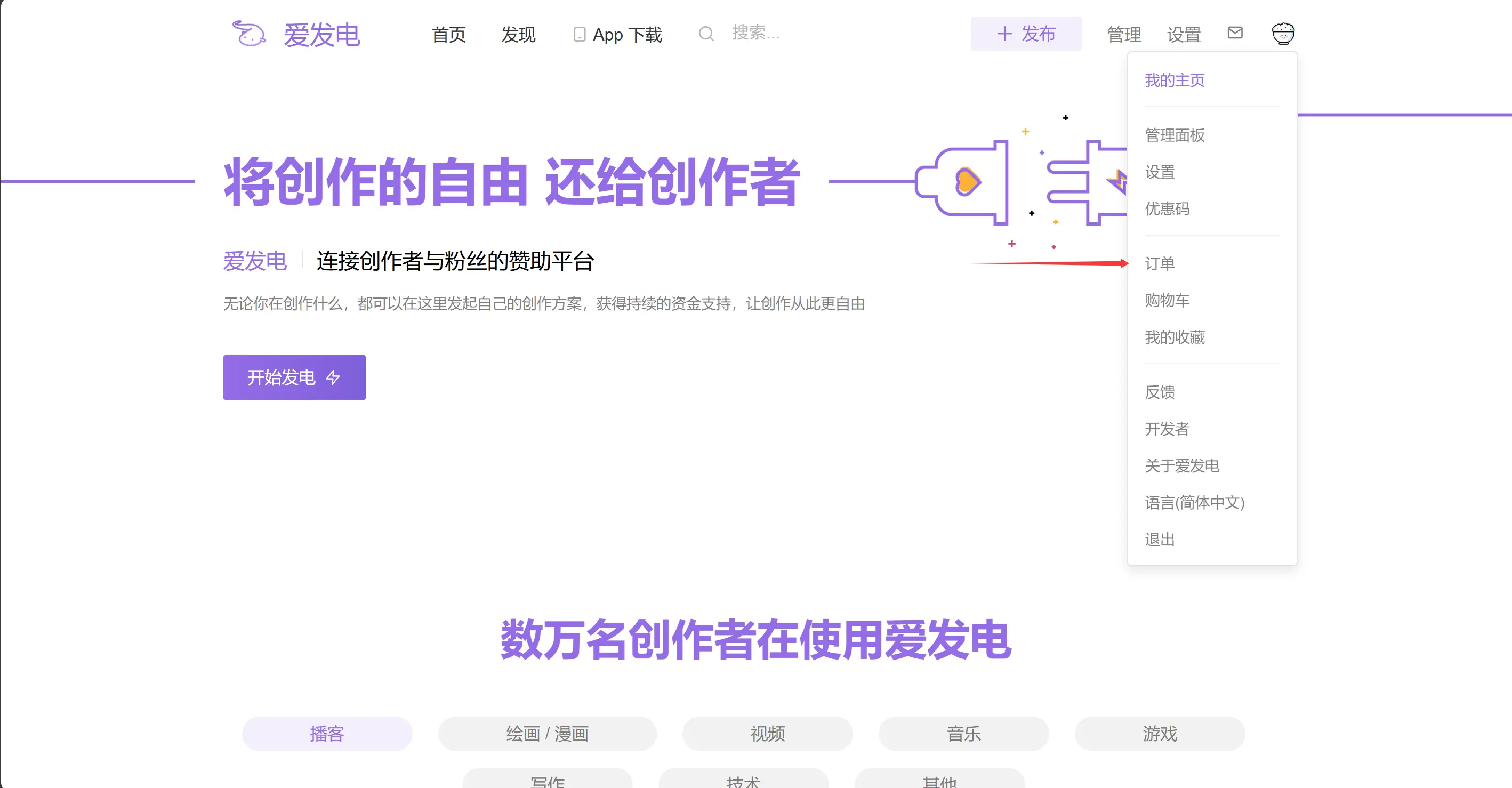This screenshot has width=1512, height=788.
Task: Click the 连接创作者与粉丝的赞助平台 subtitle
Action: [455, 261]
